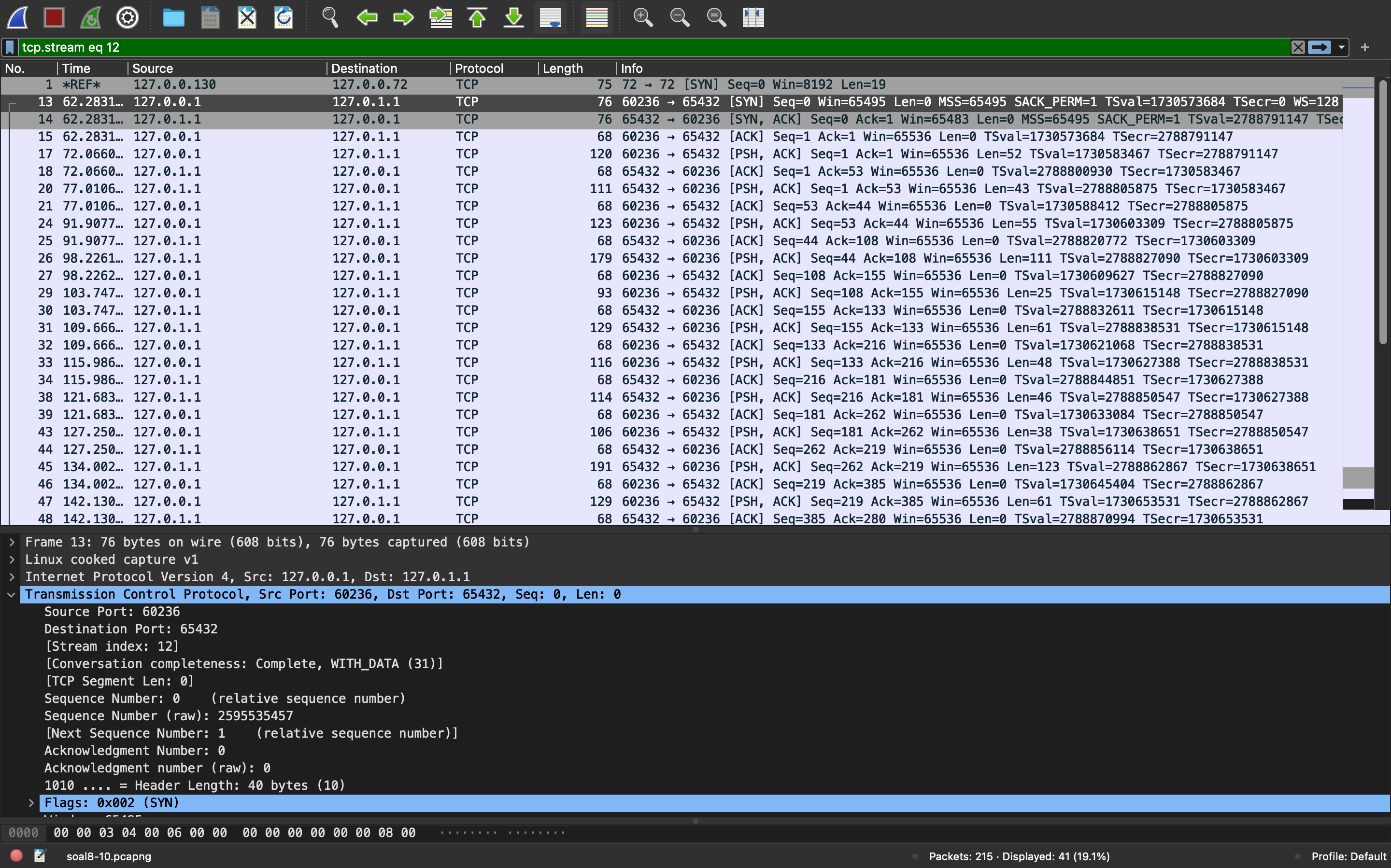Open display filter history dropdown arrow
The image size is (1391, 868).
[x=1342, y=47]
